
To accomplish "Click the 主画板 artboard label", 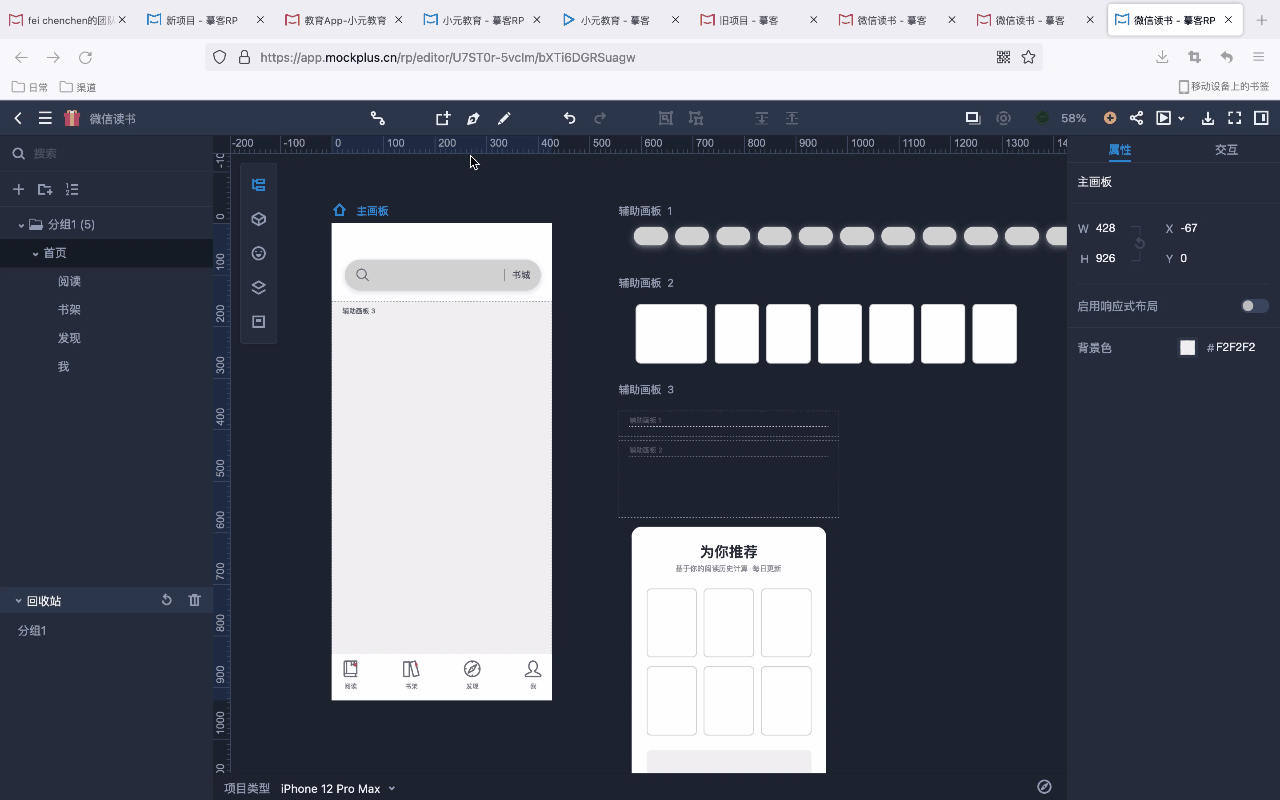I will (x=372, y=211).
